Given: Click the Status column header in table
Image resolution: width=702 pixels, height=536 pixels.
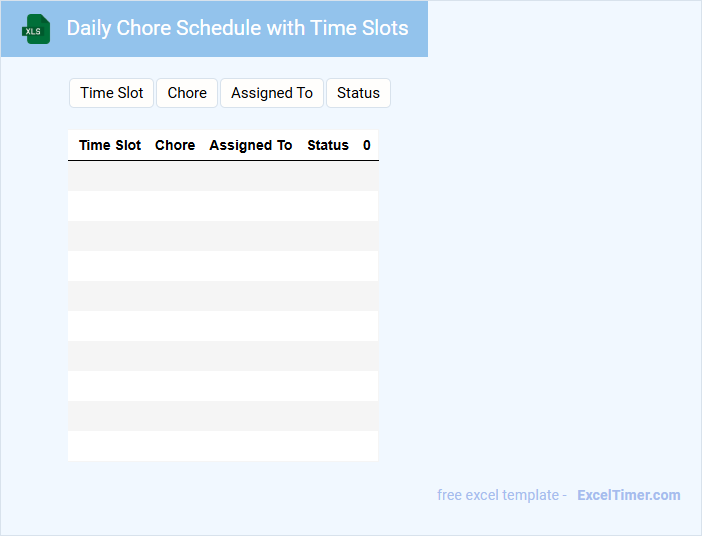Looking at the screenshot, I should pos(328,145).
